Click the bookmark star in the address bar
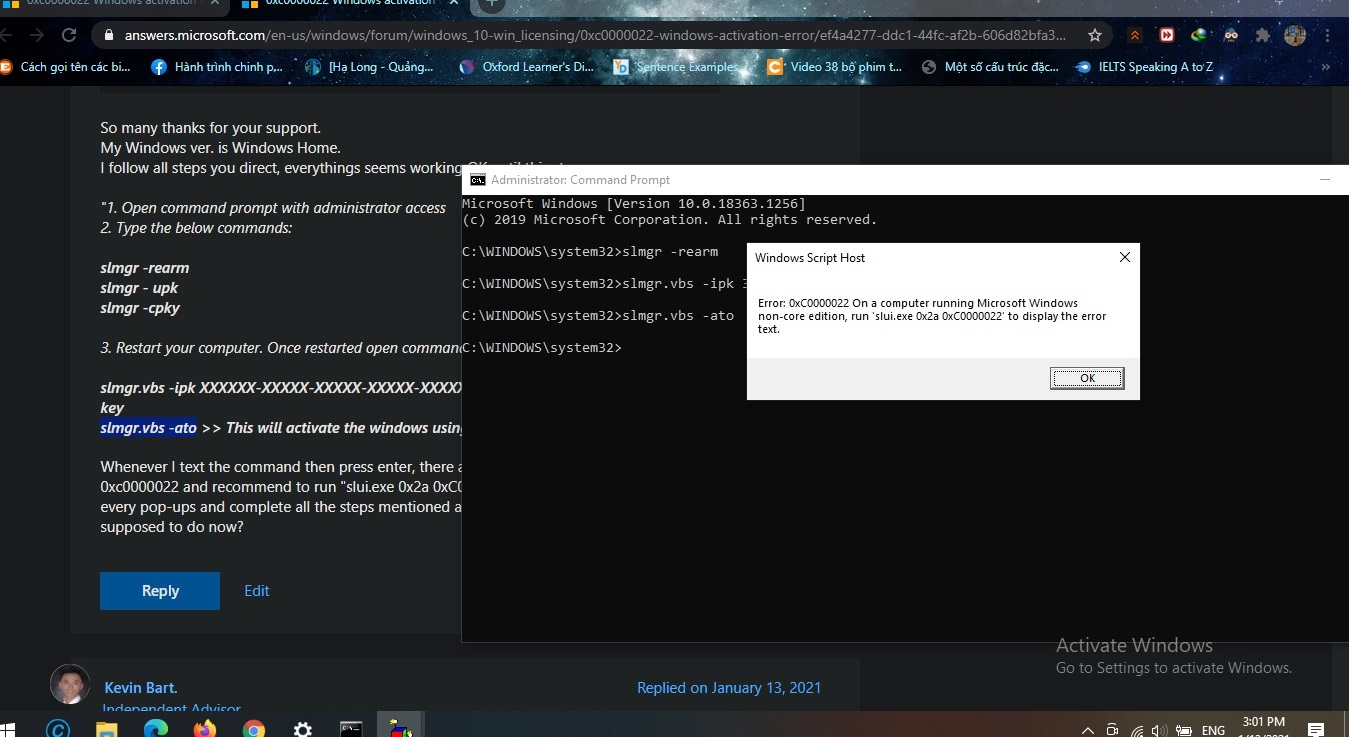Viewport: 1353px width, 737px height. tap(1096, 33)
